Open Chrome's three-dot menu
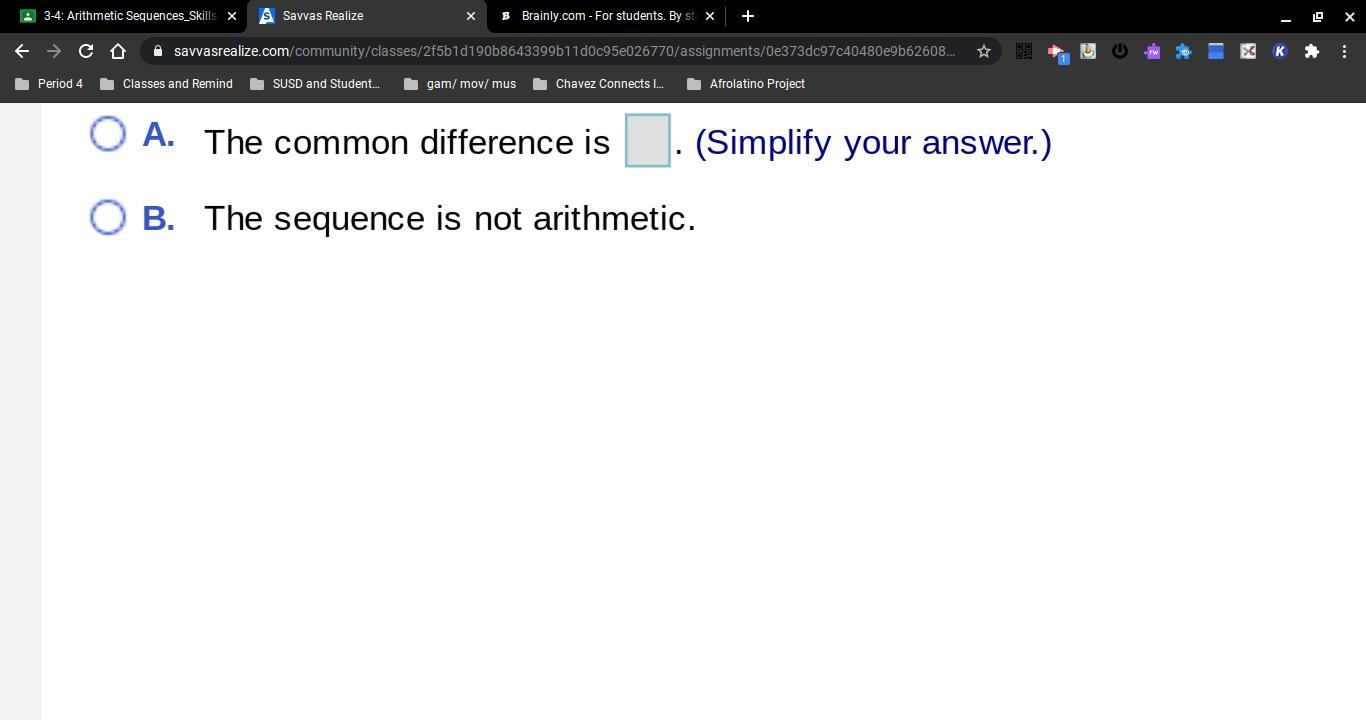 click(1344, 51)
